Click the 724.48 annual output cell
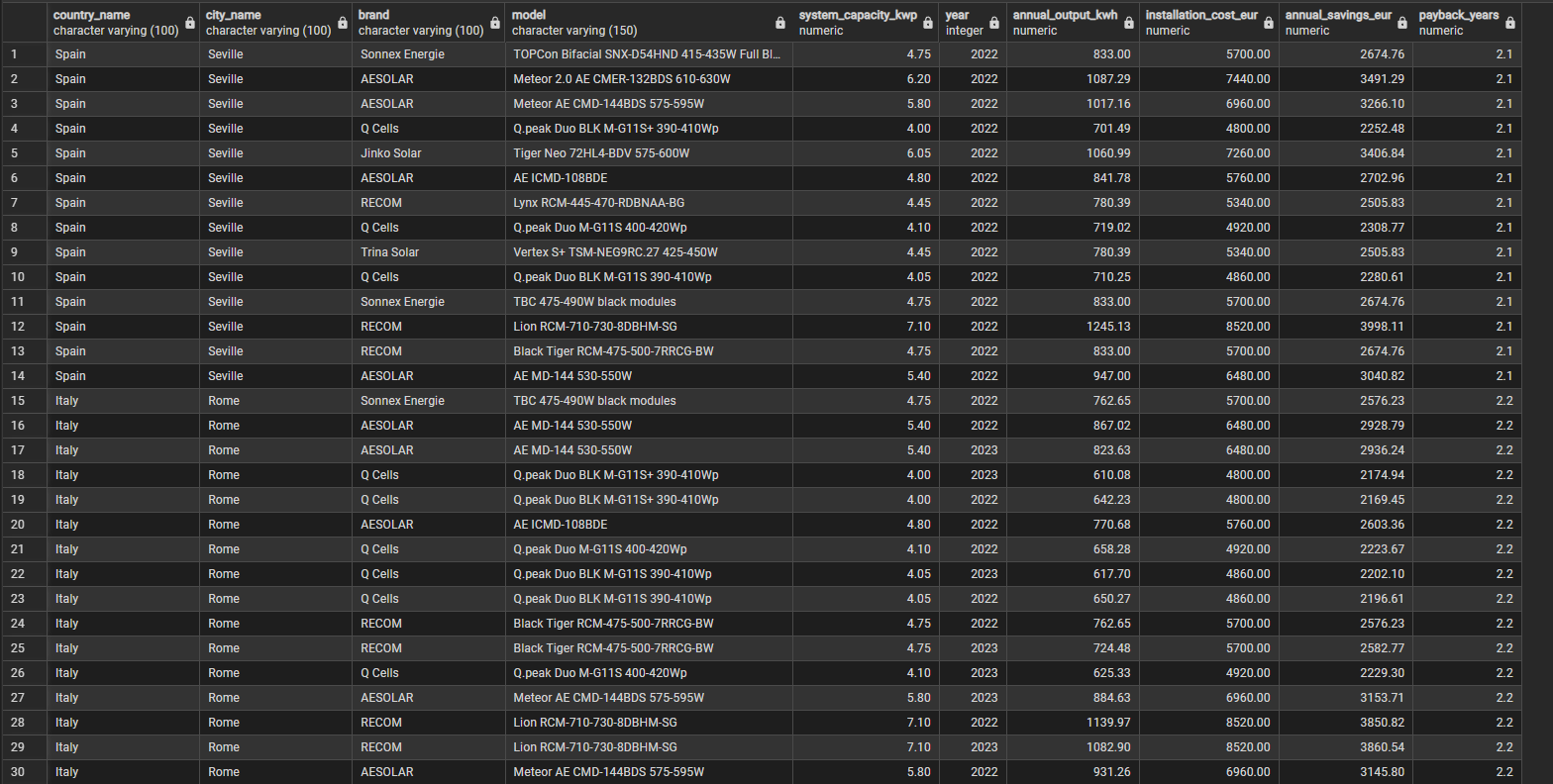 coord(1073,648)
